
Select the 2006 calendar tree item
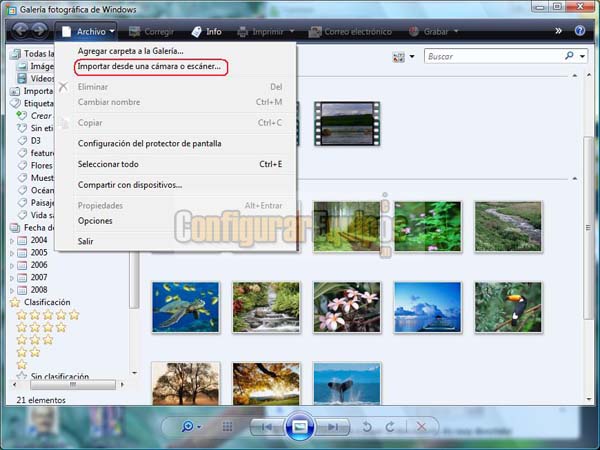point(33,265)
